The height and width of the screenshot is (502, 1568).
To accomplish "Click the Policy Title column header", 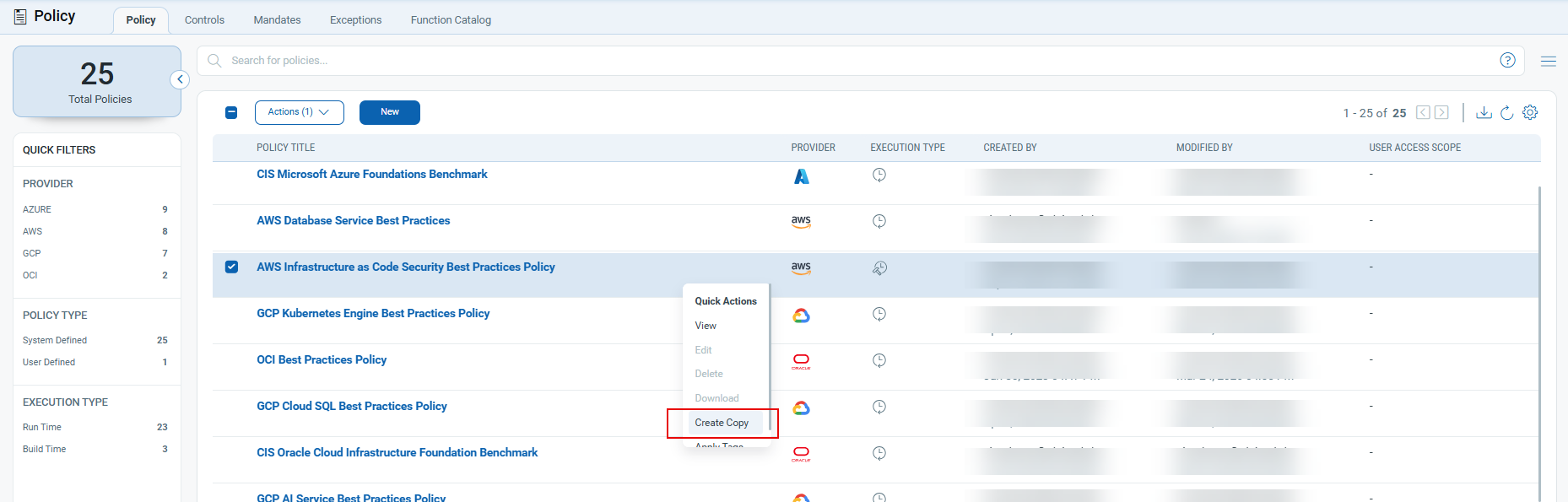I will 286,148.
